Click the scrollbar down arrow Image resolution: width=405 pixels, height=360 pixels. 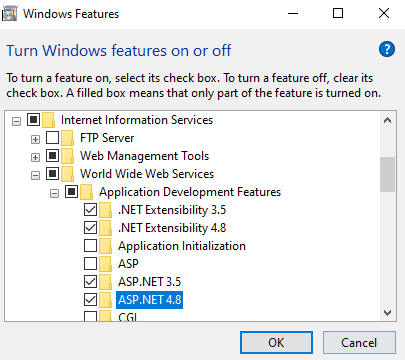[x=387, y=313]
